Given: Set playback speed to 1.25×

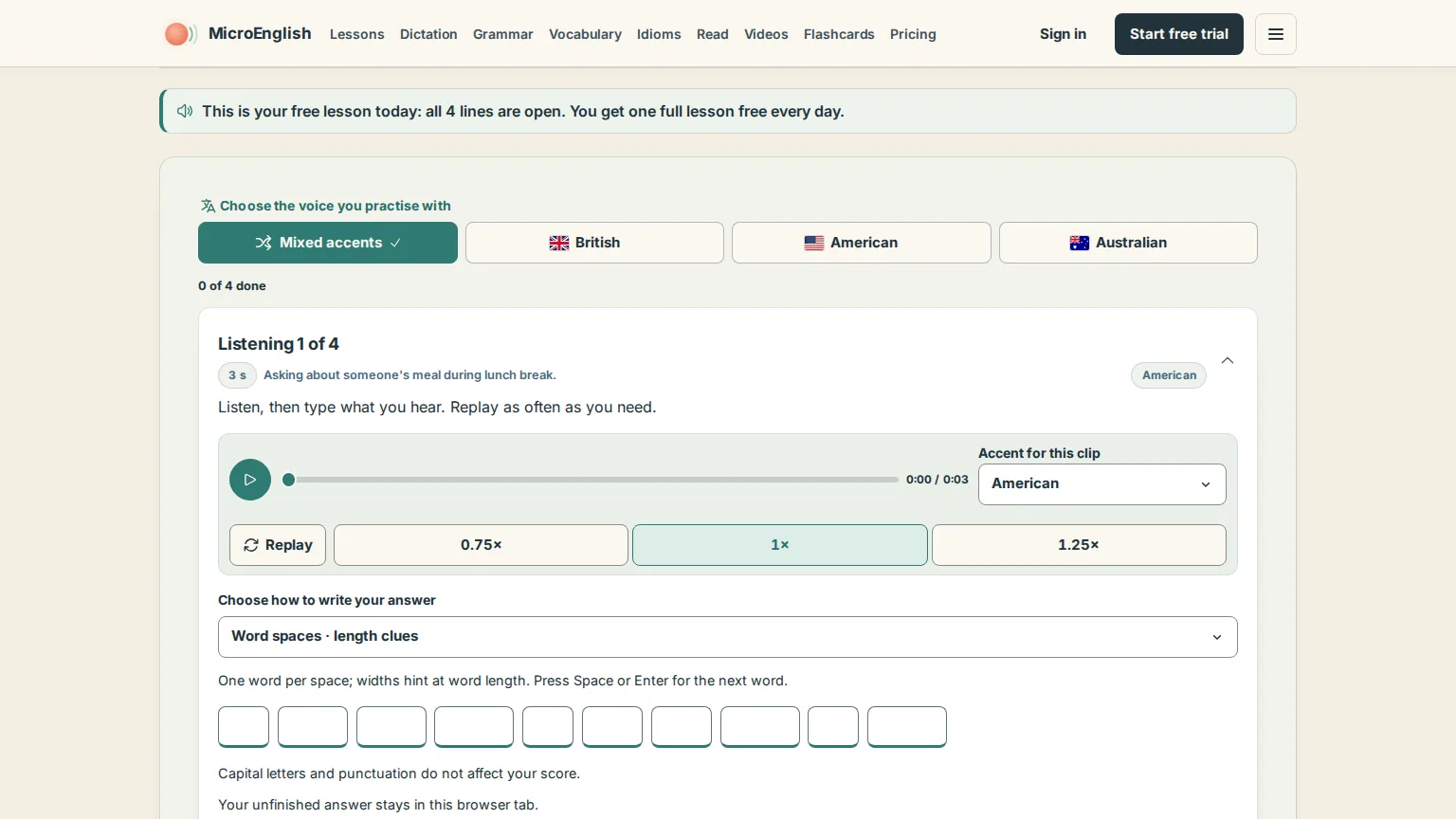Looking at the screenshot, I should pyautogui.click(x=1079, y=545).
